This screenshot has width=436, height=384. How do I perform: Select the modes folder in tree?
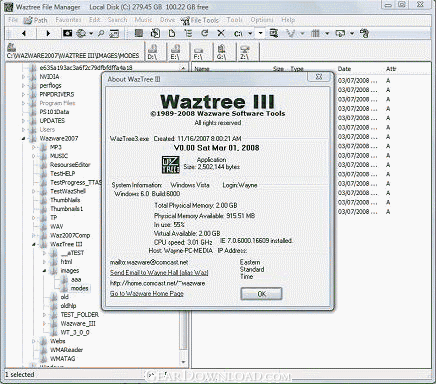(x=79, y=288)
